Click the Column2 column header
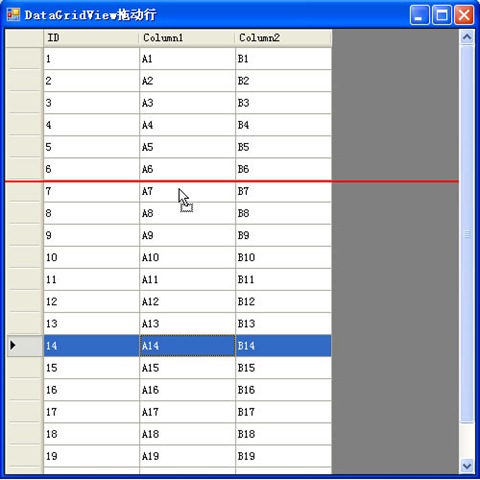 [283, 38]
